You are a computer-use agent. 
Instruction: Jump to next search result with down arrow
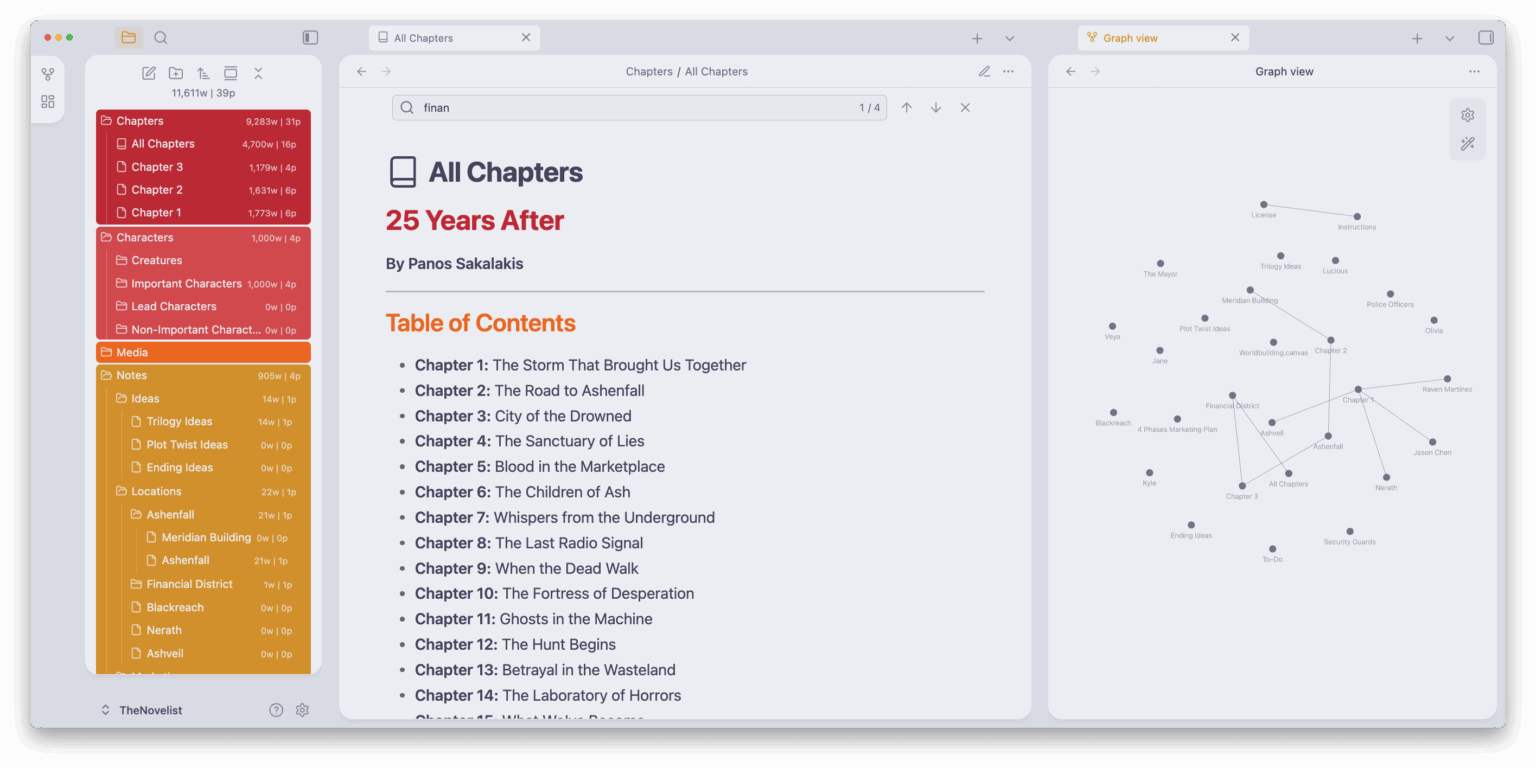tap(936, 107)
